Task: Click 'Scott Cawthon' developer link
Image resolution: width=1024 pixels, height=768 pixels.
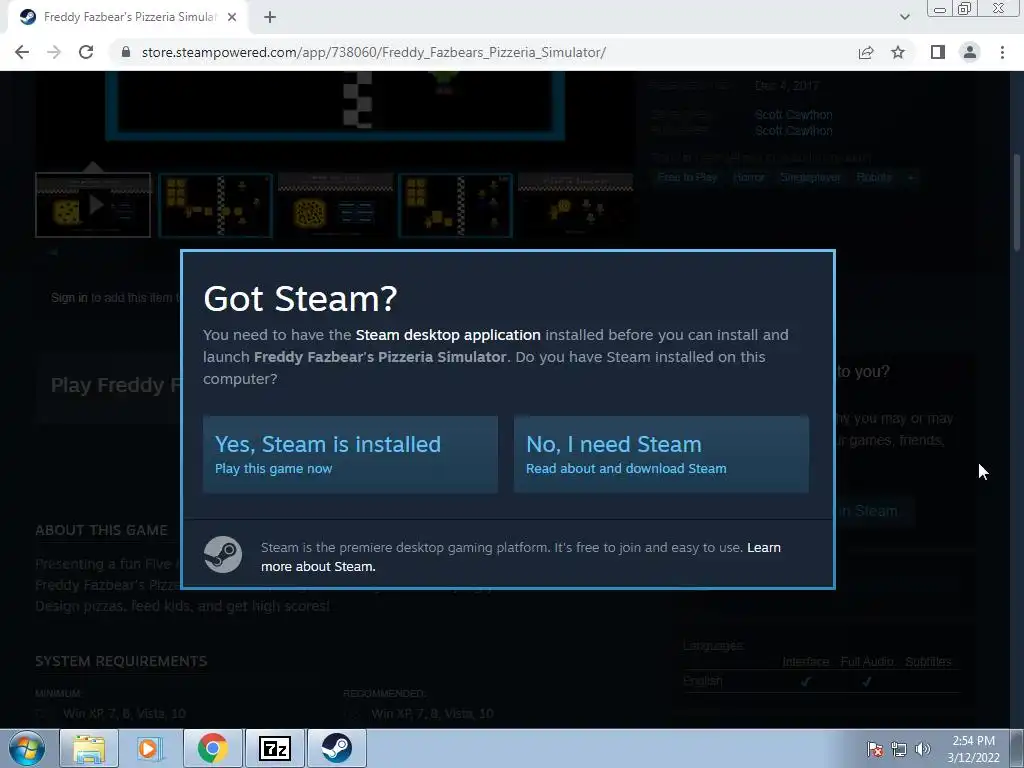Action: click(x=793, y=115)
